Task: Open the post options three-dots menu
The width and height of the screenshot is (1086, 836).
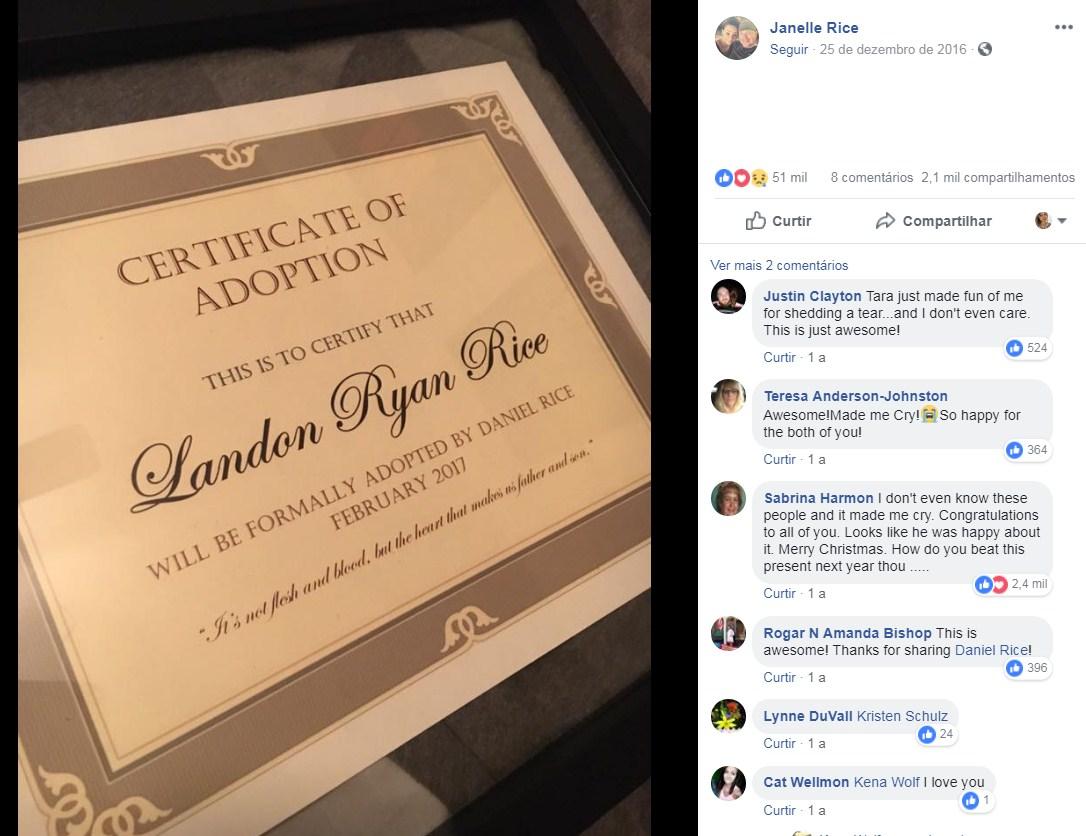Action: pos(1063,27)
